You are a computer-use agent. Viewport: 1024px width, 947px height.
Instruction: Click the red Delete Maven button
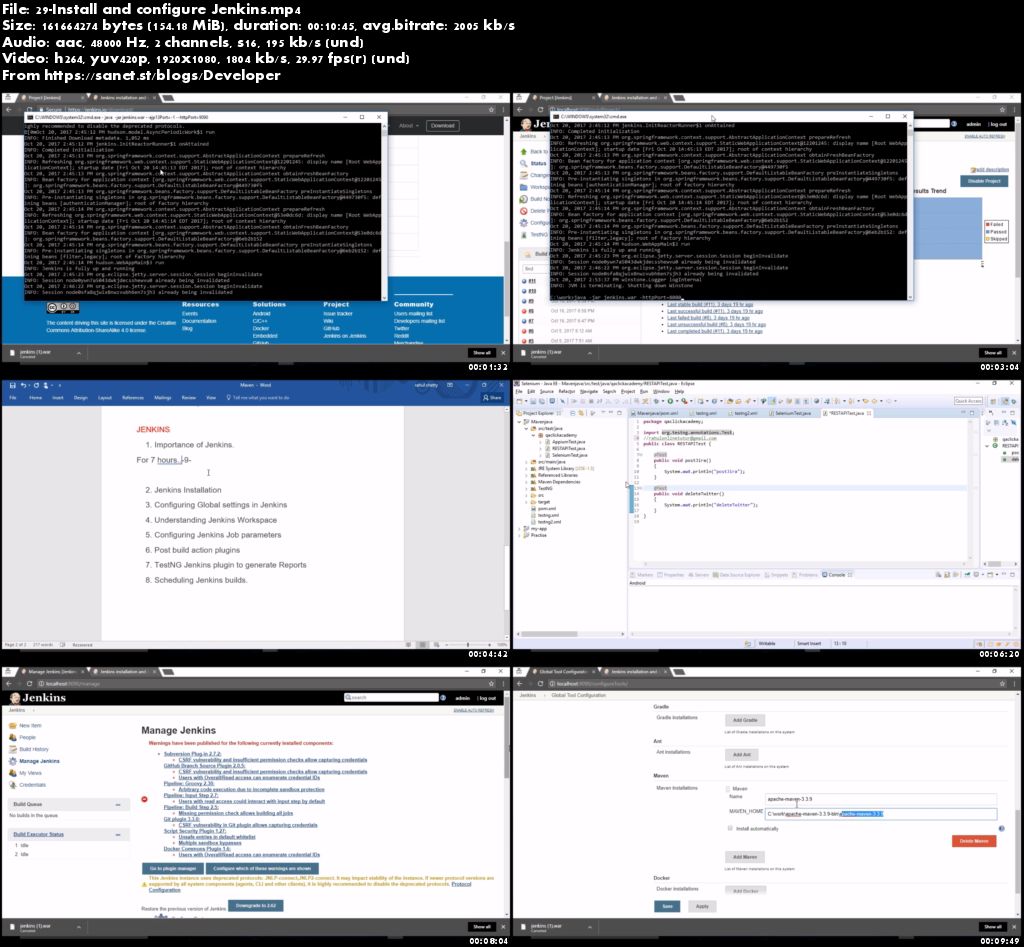coord(974,841)
